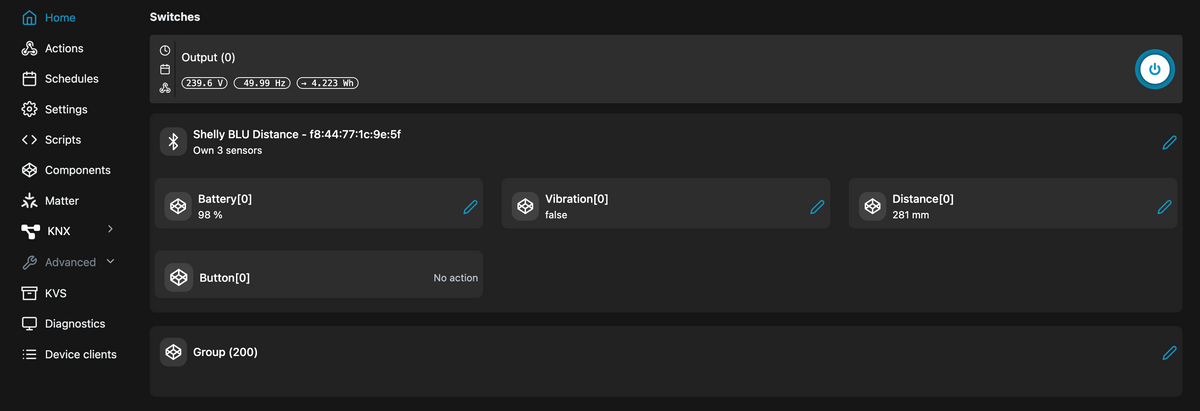Open the Matter settings page
The image size is (1200, 411).
(x=61, y=201)
